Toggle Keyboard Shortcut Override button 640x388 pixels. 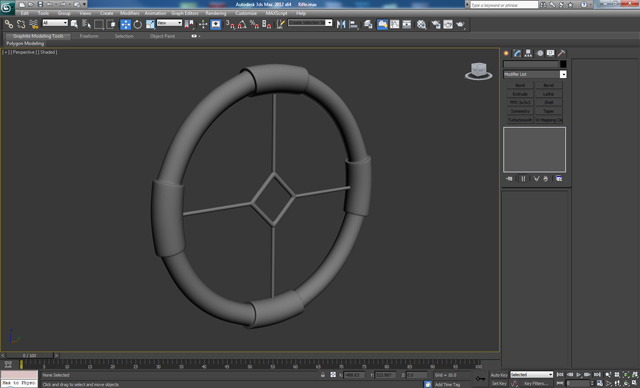tap(216, 24)
